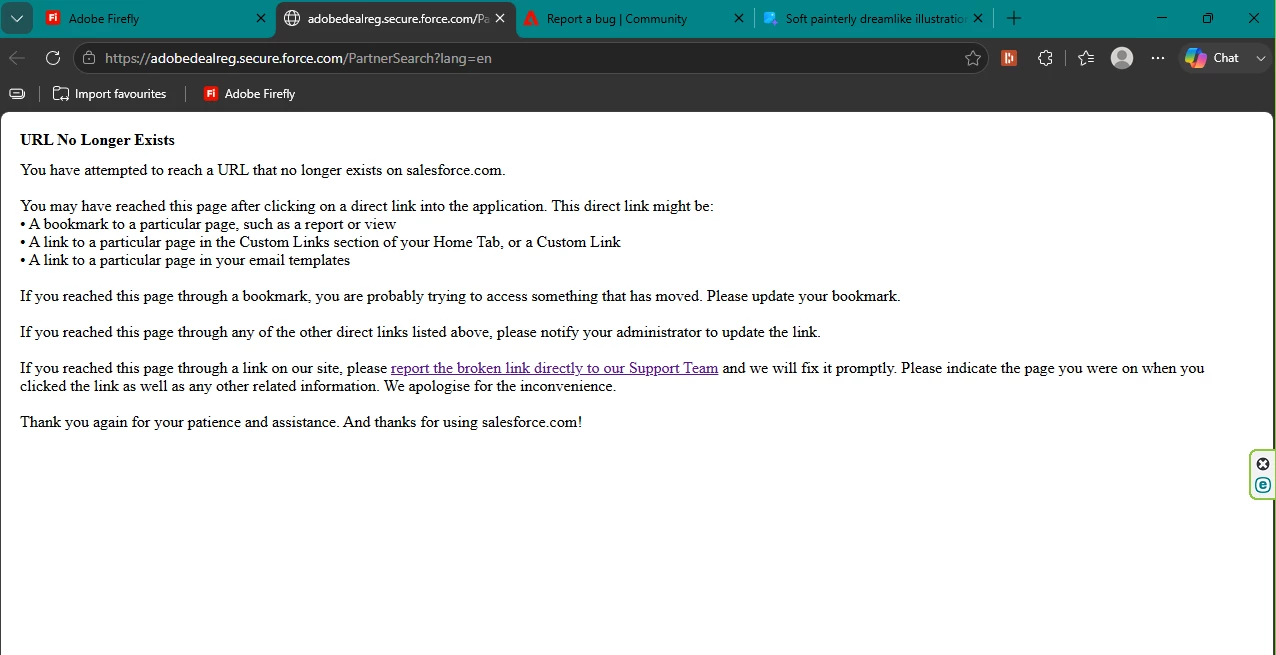Click the favourites bar tab-shaped icon
Image resolution: width=1276 pixels, height=655 pixels.
pos(17,93)
